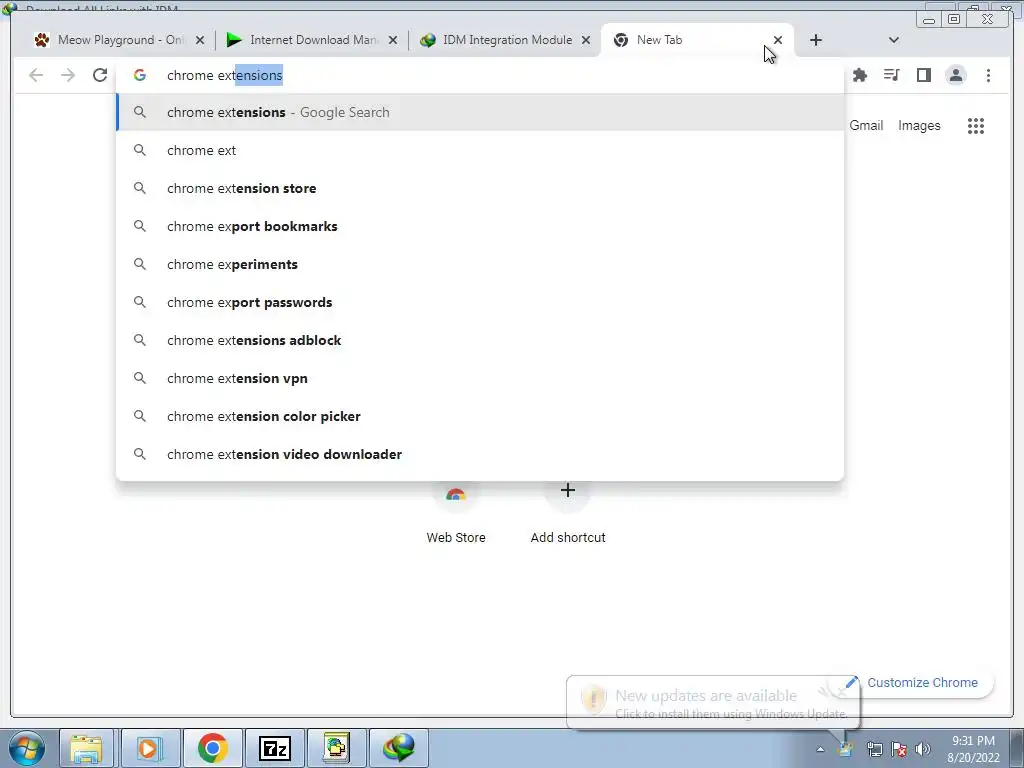This screenshot has width=1024, height=768.
Task: Show hidden system tray icons
Action: coord(820,749)
